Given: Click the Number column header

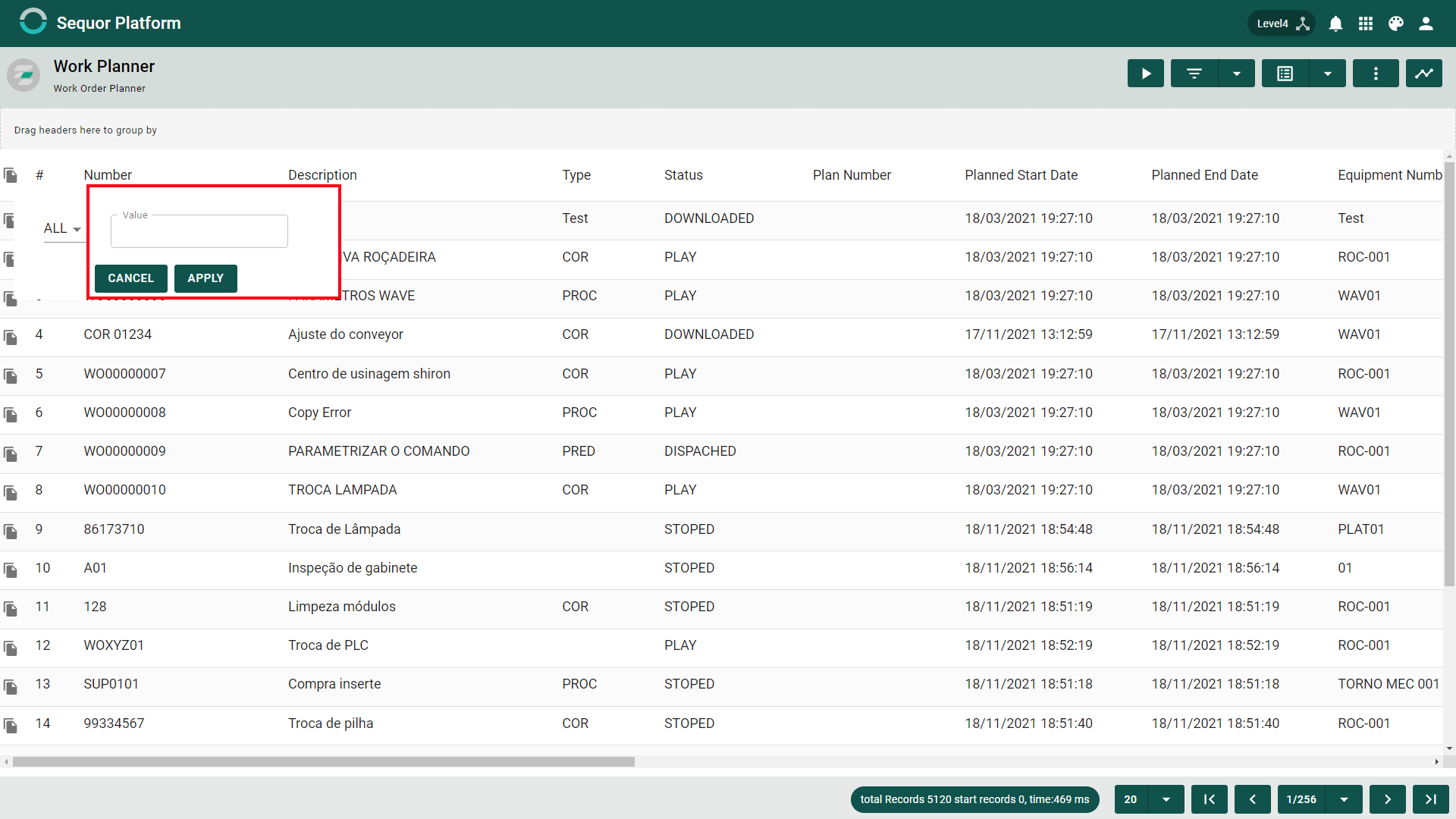Looking at the screenshot, I should pos(108,175).
